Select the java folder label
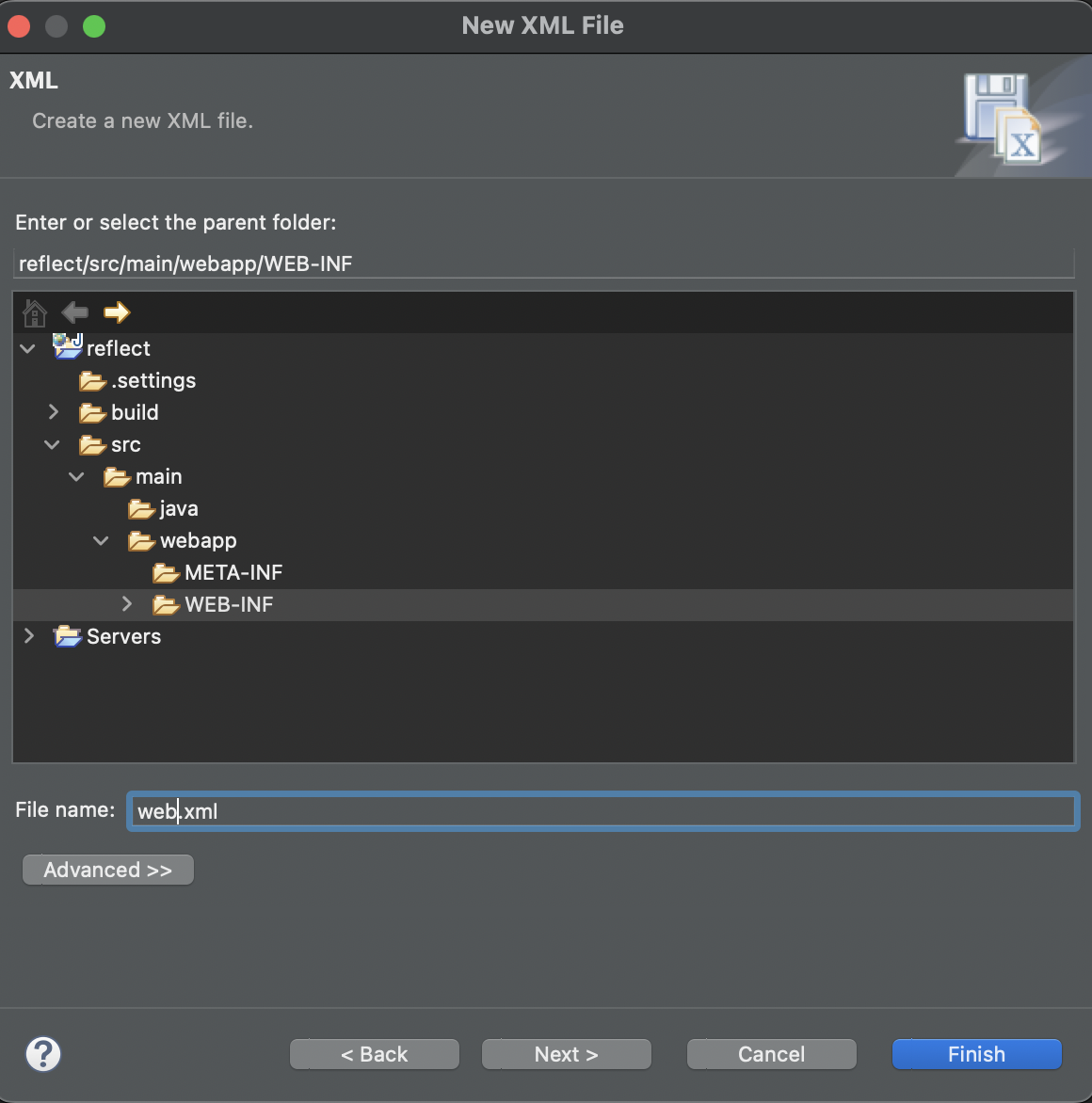The image size is (1092, 1103). 179,508
